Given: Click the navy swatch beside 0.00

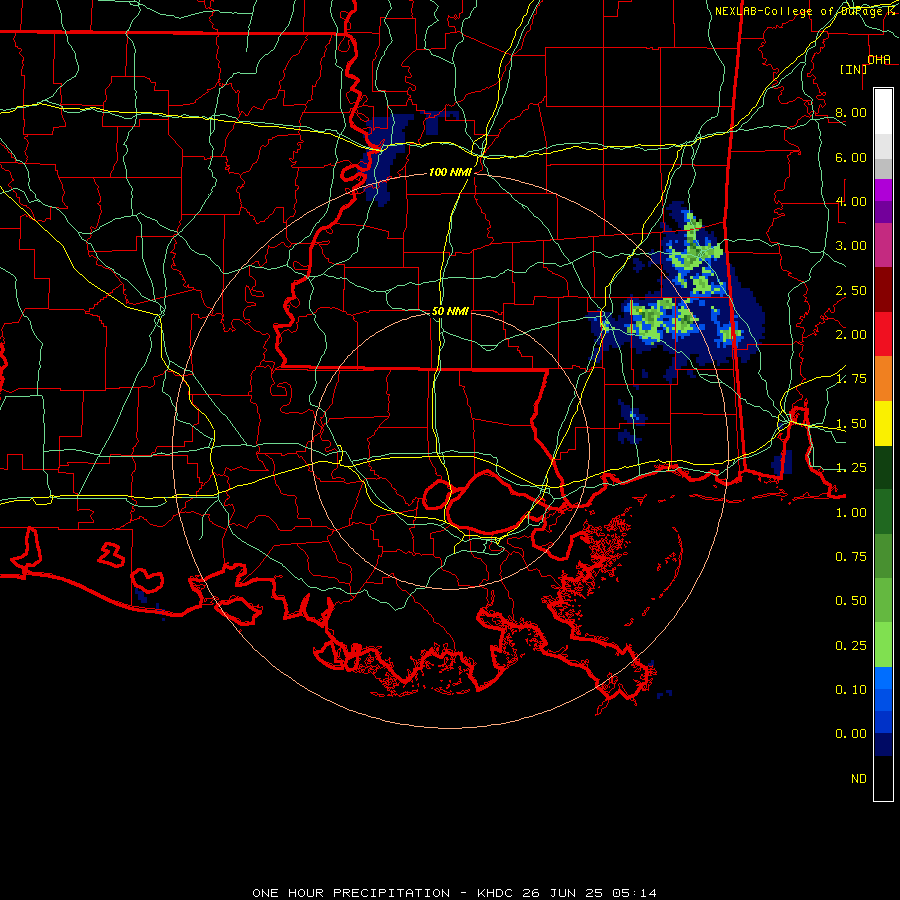Looking at the screenshot, I should (883, 744).
